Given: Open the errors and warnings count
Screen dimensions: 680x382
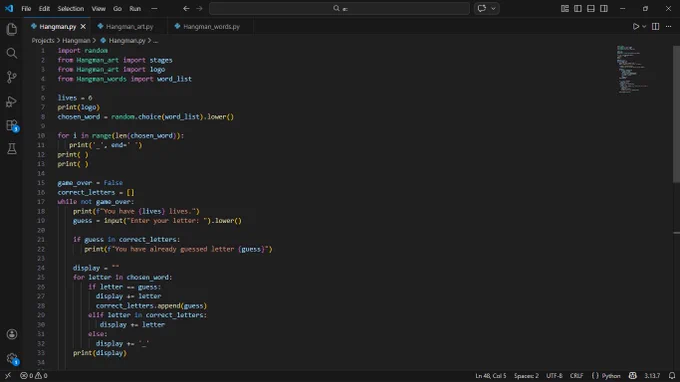Looking at the screenshot, I should (34, 375).
